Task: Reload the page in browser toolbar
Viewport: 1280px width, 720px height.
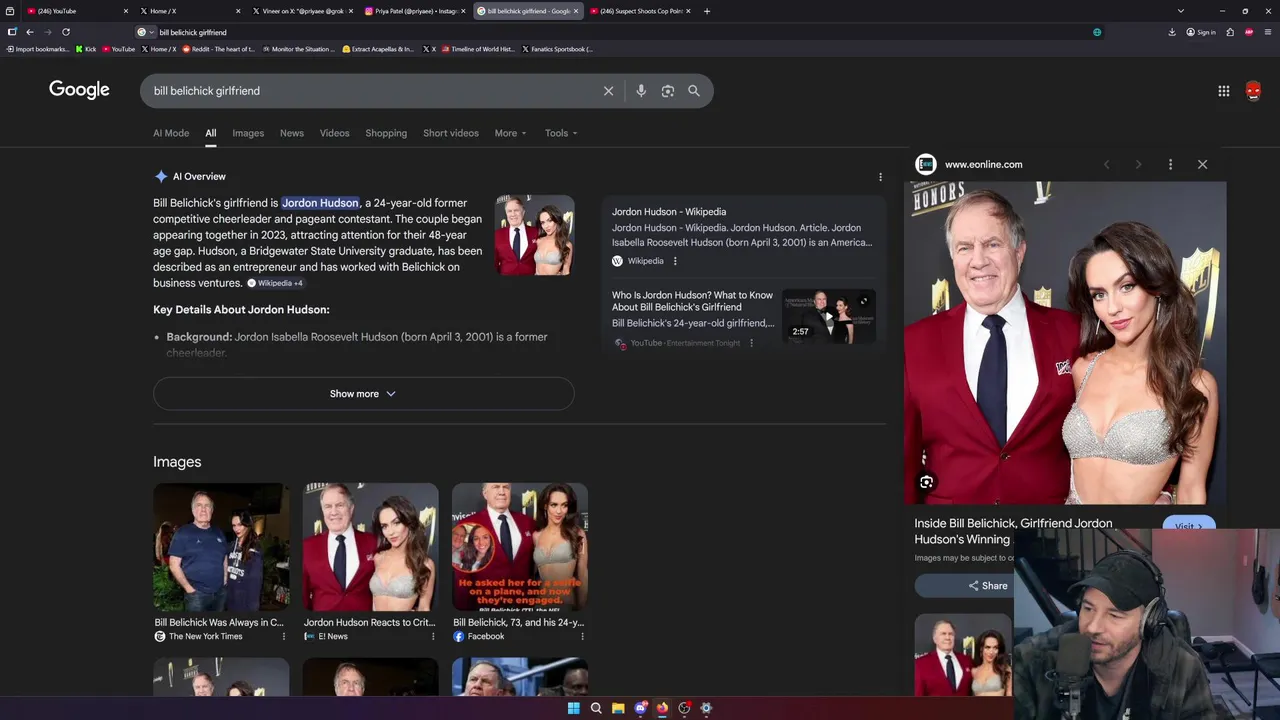Action: [66, 32]
